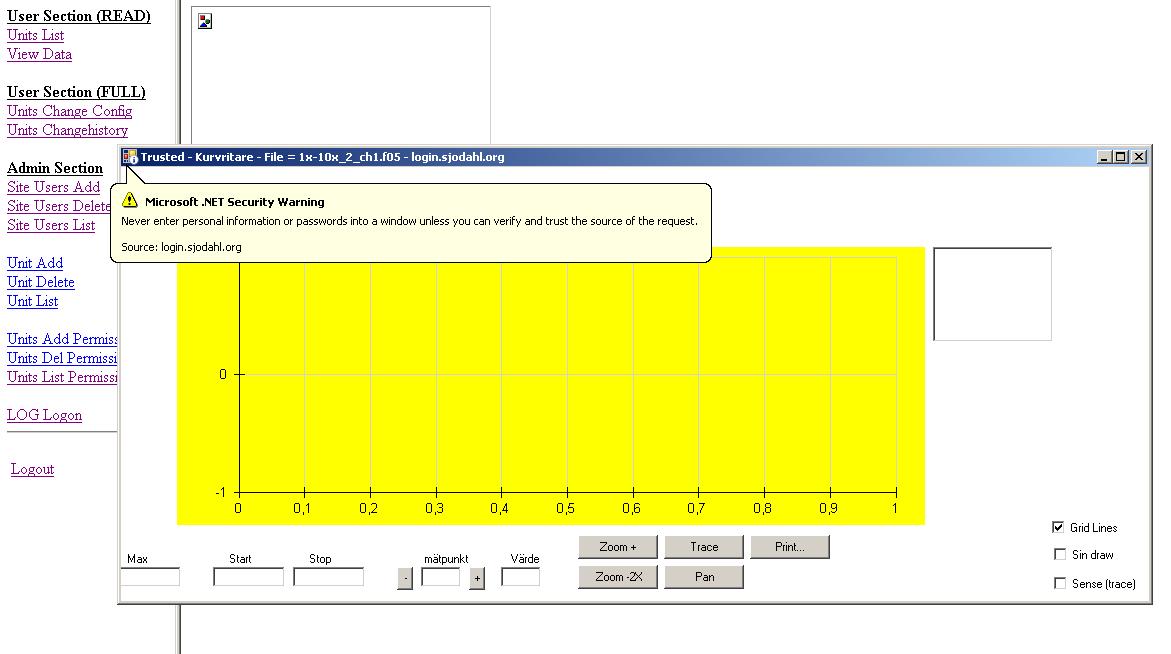Open the Print... dialog button

pos(789,547)
